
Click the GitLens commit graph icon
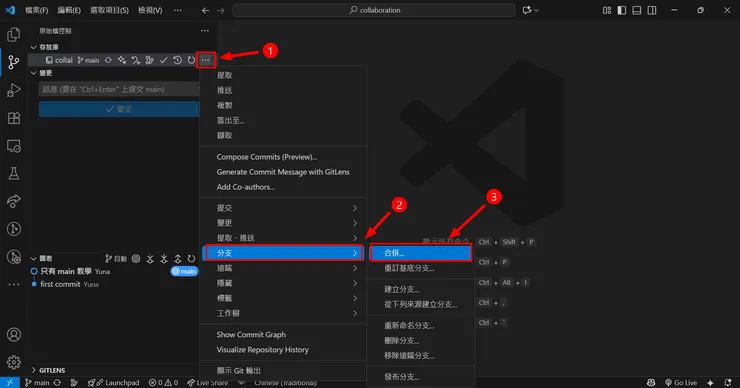tap(150, 60)
